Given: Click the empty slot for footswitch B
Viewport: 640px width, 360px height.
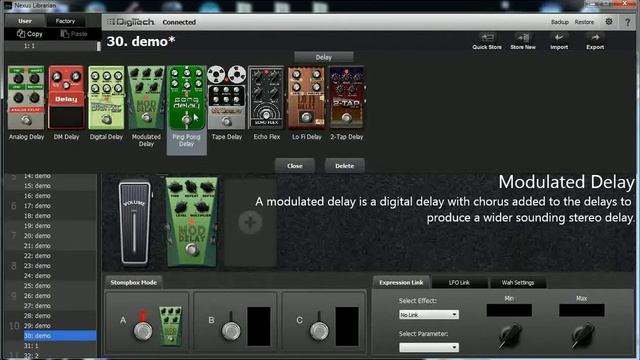Looking at the screenshot, I should coord(259,327).
